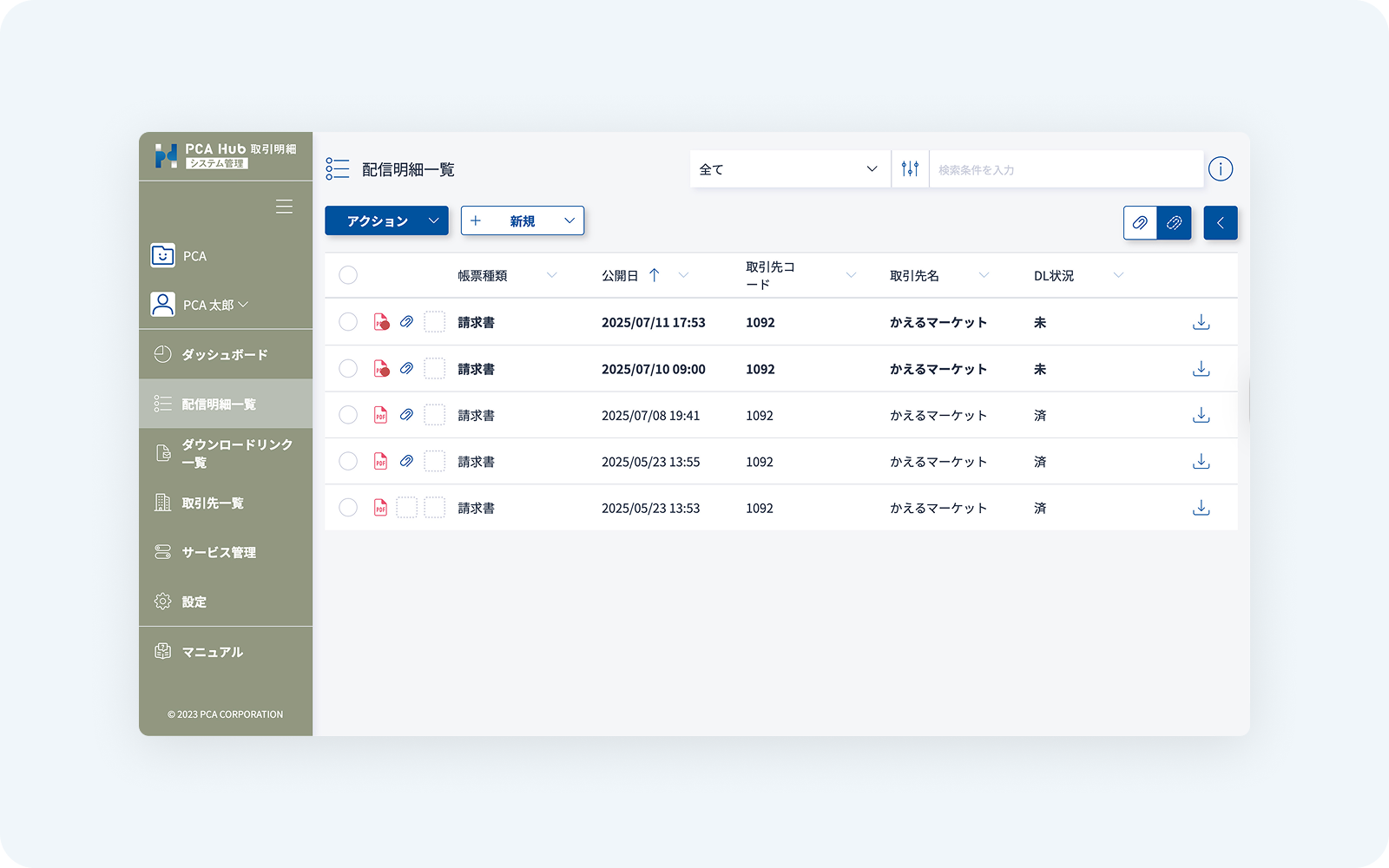The image size is (1389, 868).
Task: Toggle the sidebar hamburger menu
Action: 284,207
